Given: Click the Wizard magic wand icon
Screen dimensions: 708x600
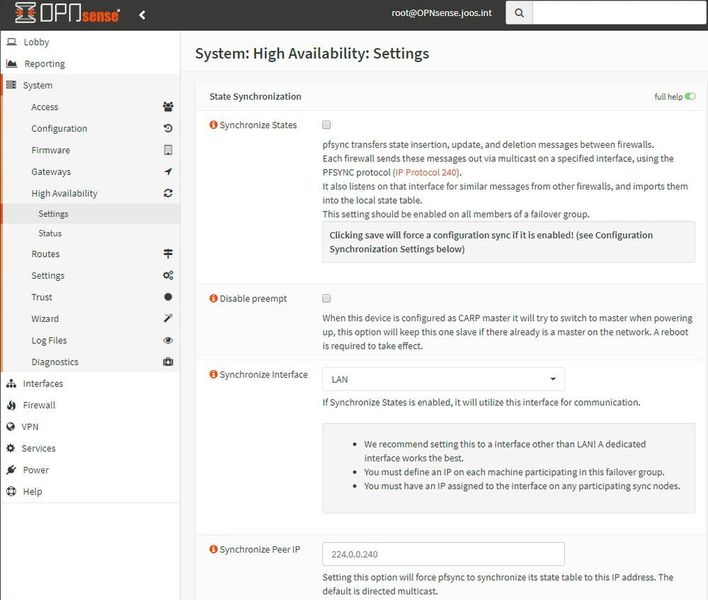Looking at the screenshot, I should (168, 318).
